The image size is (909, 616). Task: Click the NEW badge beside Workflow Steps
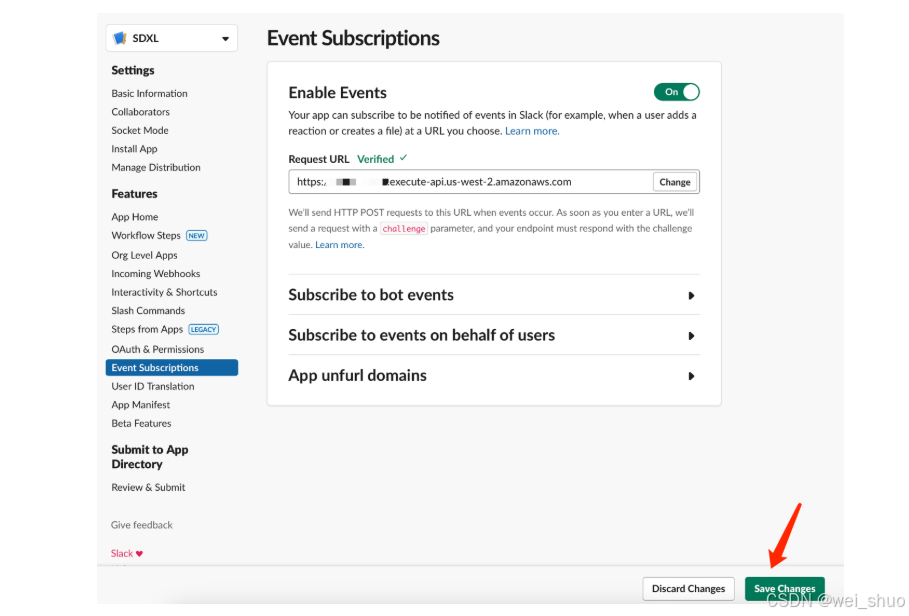click(x=197, y=236)
